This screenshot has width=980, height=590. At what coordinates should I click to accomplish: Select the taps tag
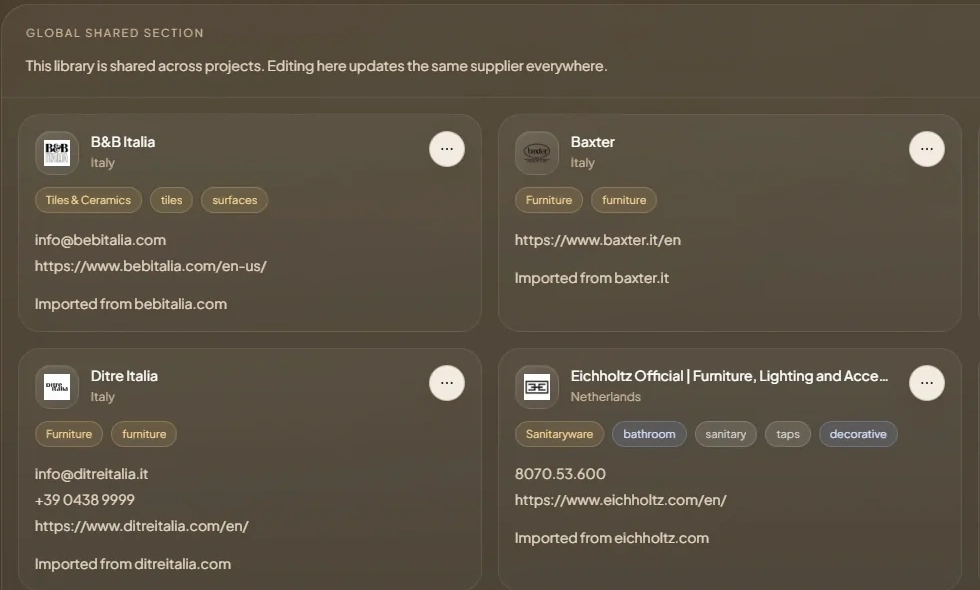click(x=788, y=434)
